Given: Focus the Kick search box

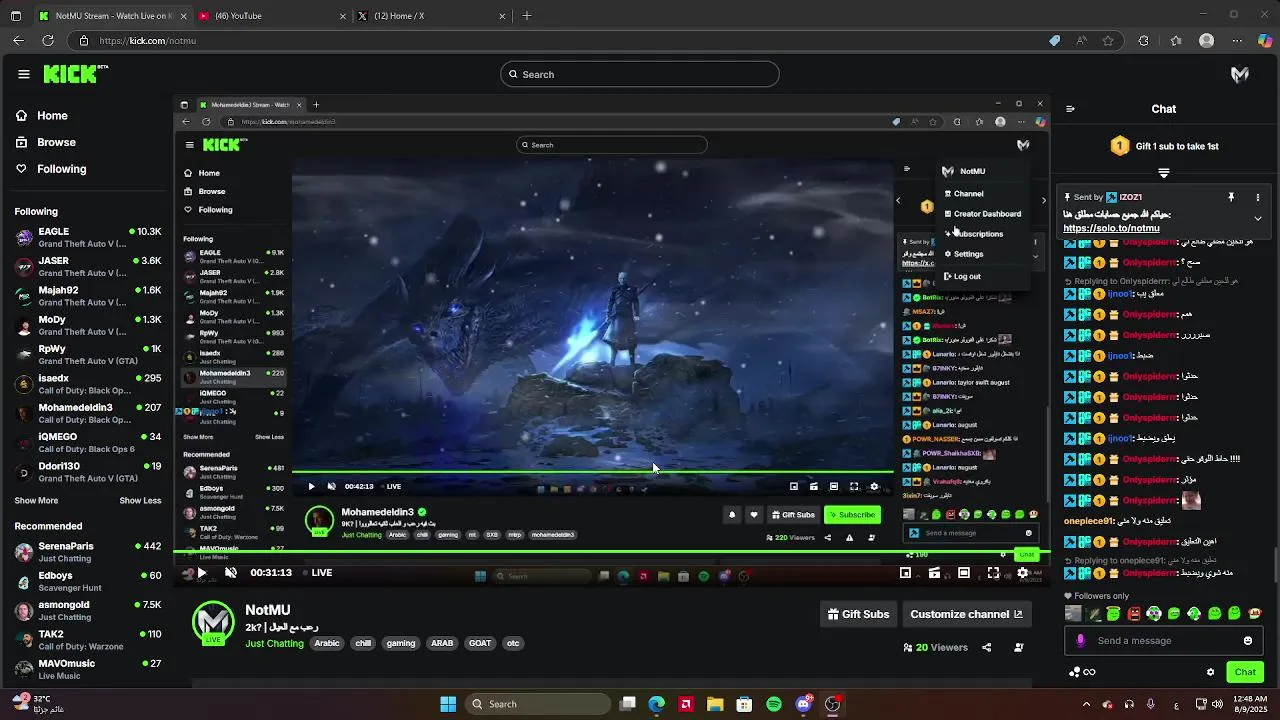Looking at the screenshot, I should (x=640, y=74).
